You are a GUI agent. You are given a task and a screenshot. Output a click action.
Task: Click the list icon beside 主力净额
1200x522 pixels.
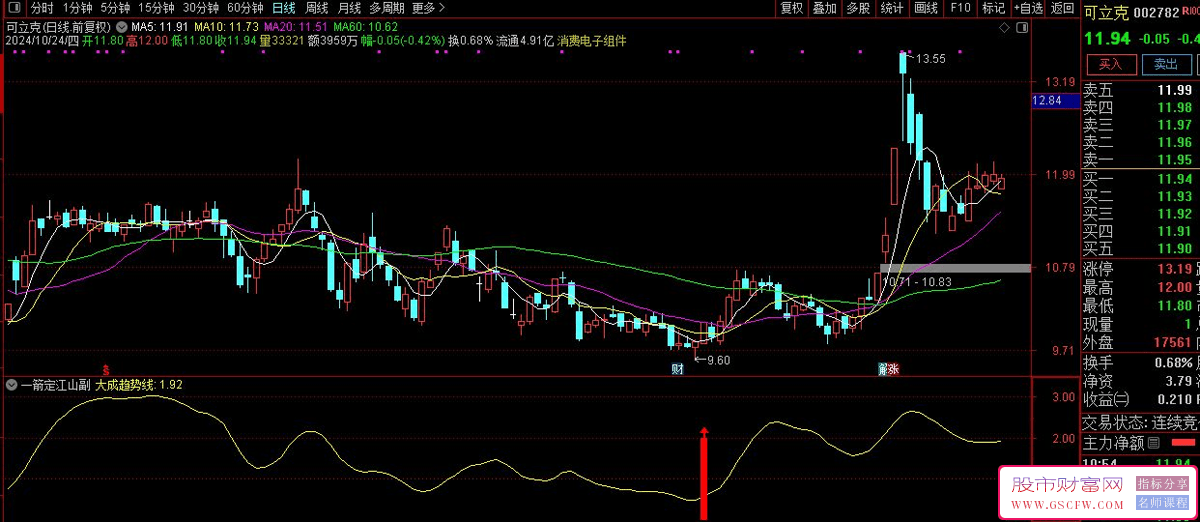point(1153,442)
